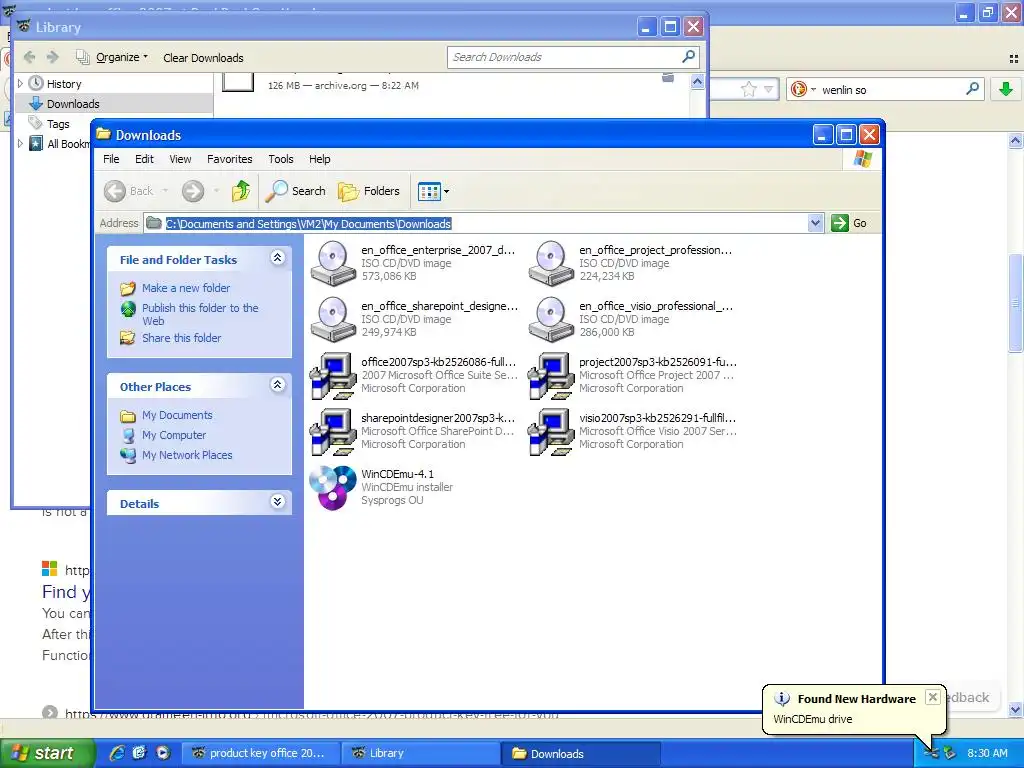Open the Tools menu
Screen dimensions: 1024x768
[281, 159]
